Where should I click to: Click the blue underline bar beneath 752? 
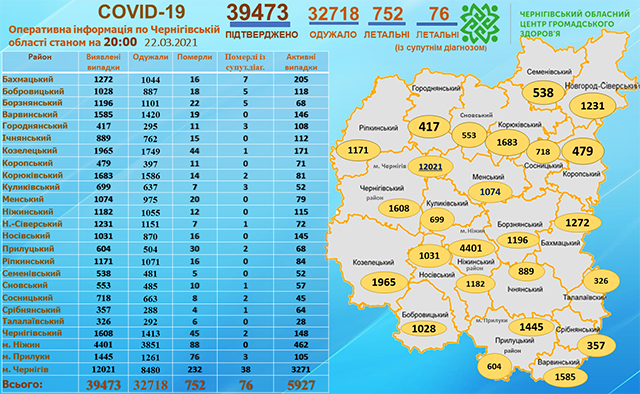pos(387,24)
